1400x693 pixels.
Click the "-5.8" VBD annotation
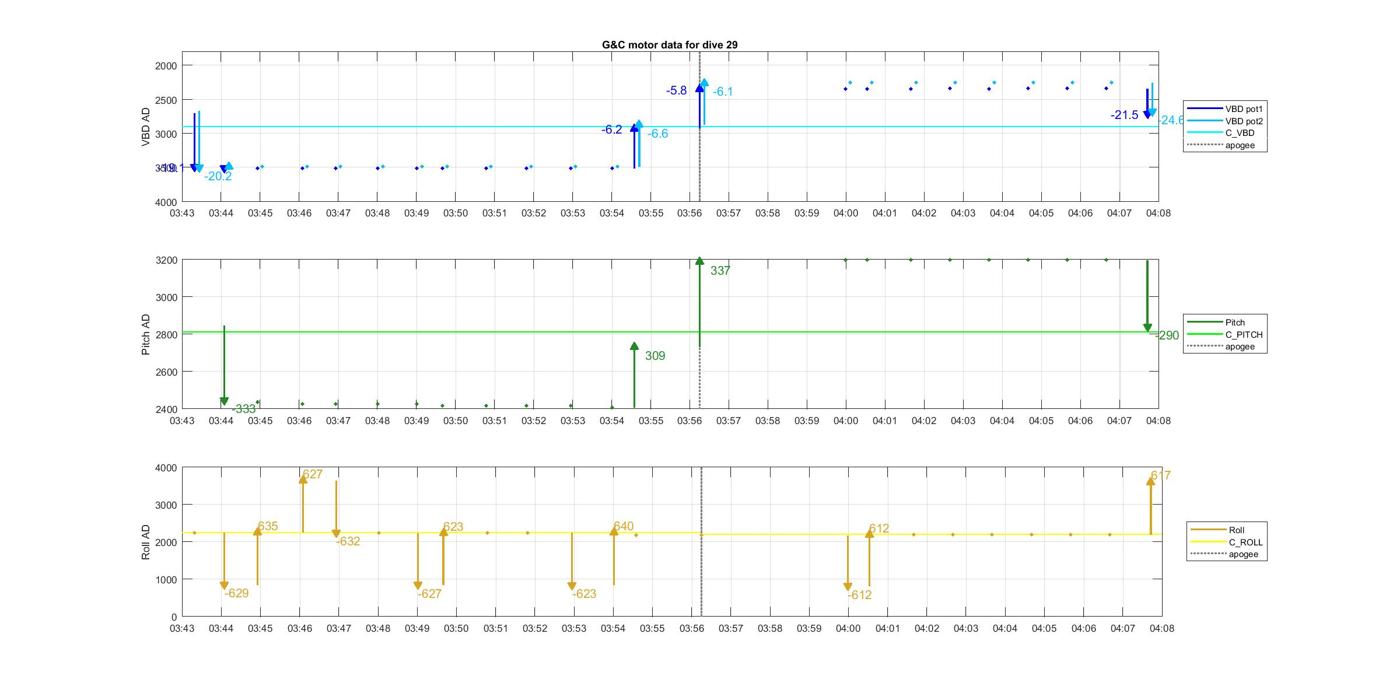coord(677,90)
